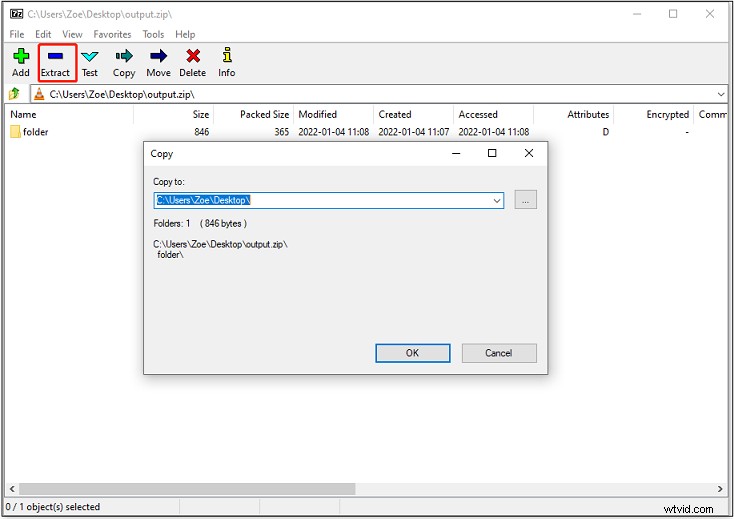734x519 pixels.
Task: Click modified date 2022-01-04 11:08
Action: pyautogui.click(x=334, y=132)
